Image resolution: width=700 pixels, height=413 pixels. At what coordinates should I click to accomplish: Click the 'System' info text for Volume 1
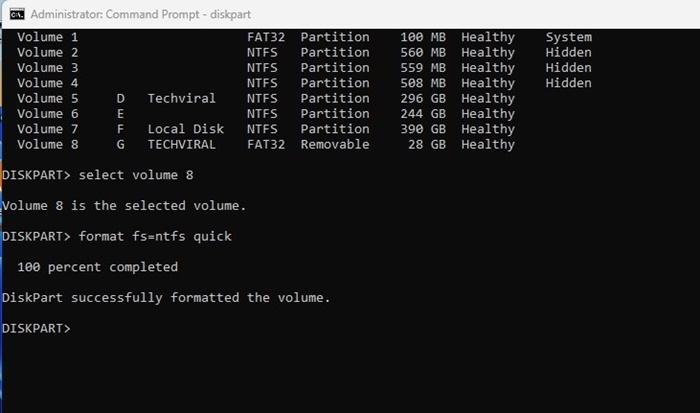point(569,38)
